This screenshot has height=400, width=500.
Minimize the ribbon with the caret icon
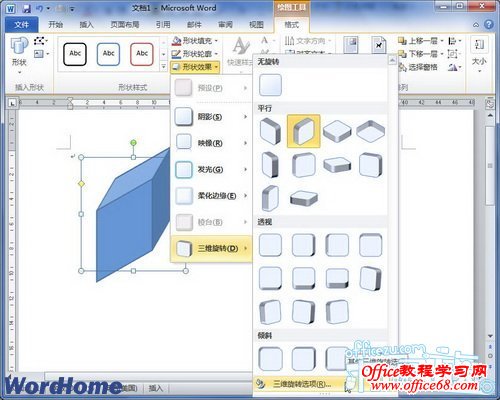tap(476, 25)
